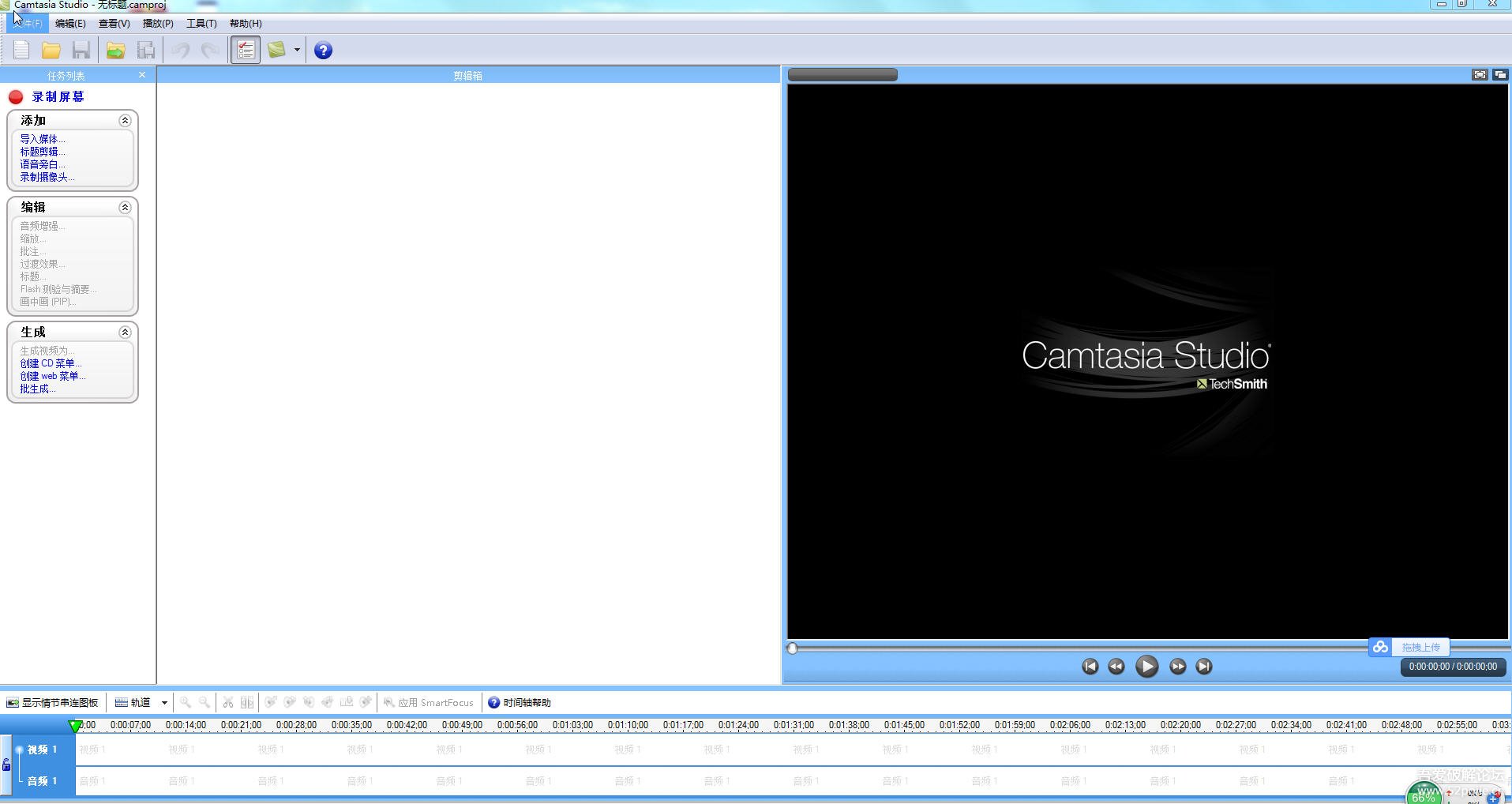Image resolution: width=1512 pixels, height=804 pixels.
Task: Click the full-screen preview icon above the player
Action: [1480, 75]
